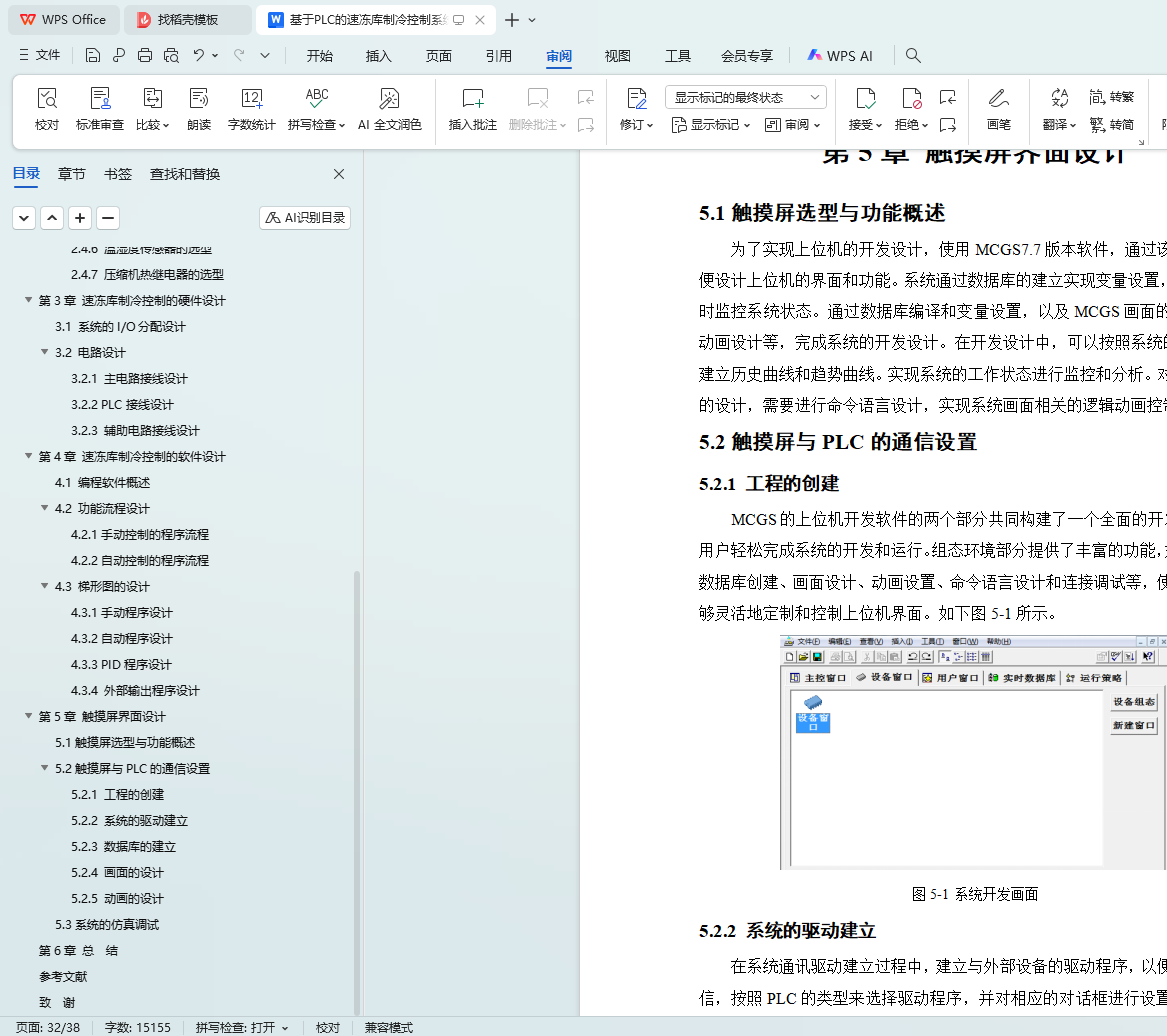Click the 页面: 32/38 status item
This screenshot has height=1036, width=1167.
tap(48, 1027)
